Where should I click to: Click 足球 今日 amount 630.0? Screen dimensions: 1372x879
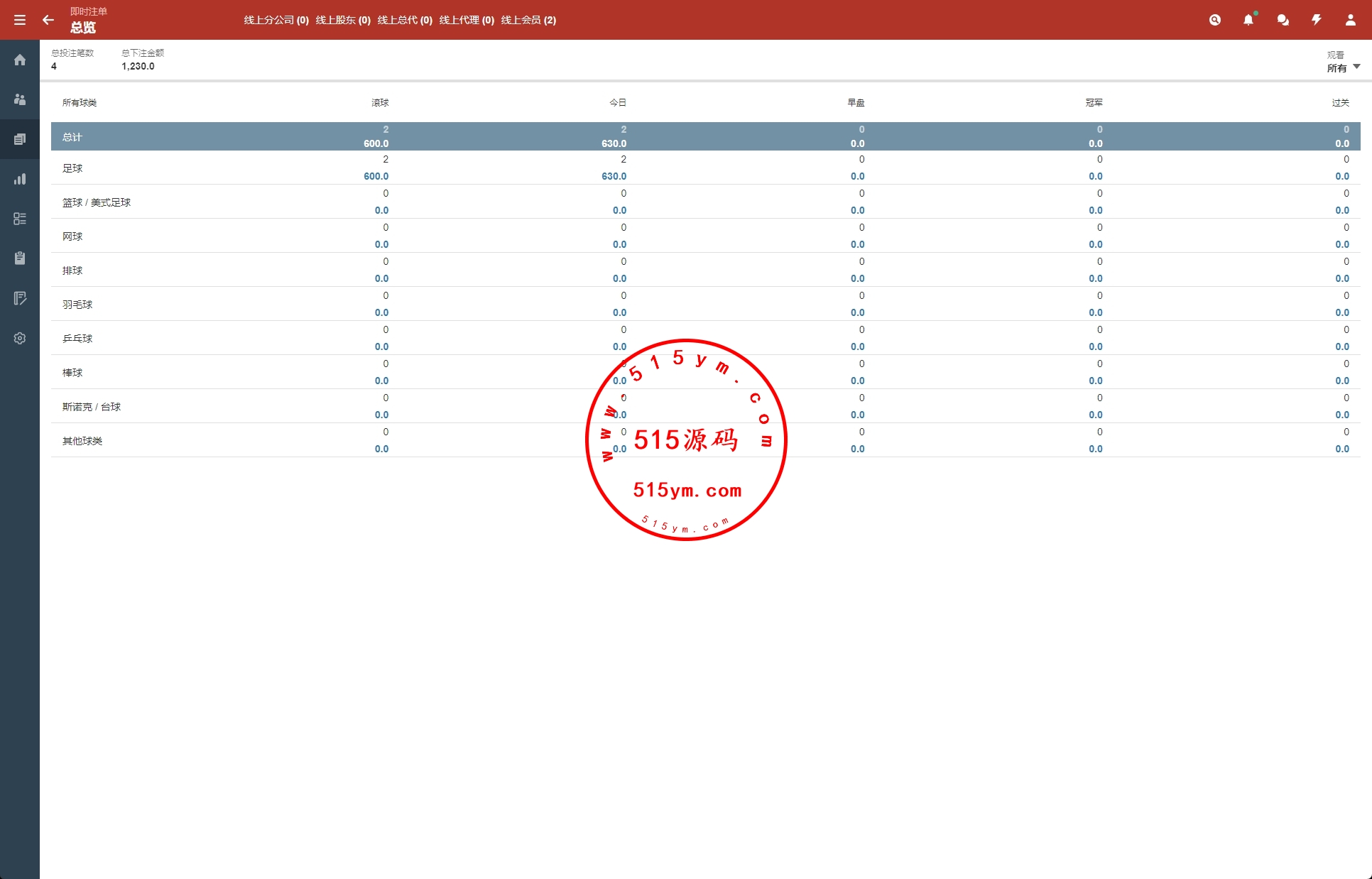point(614,176)
